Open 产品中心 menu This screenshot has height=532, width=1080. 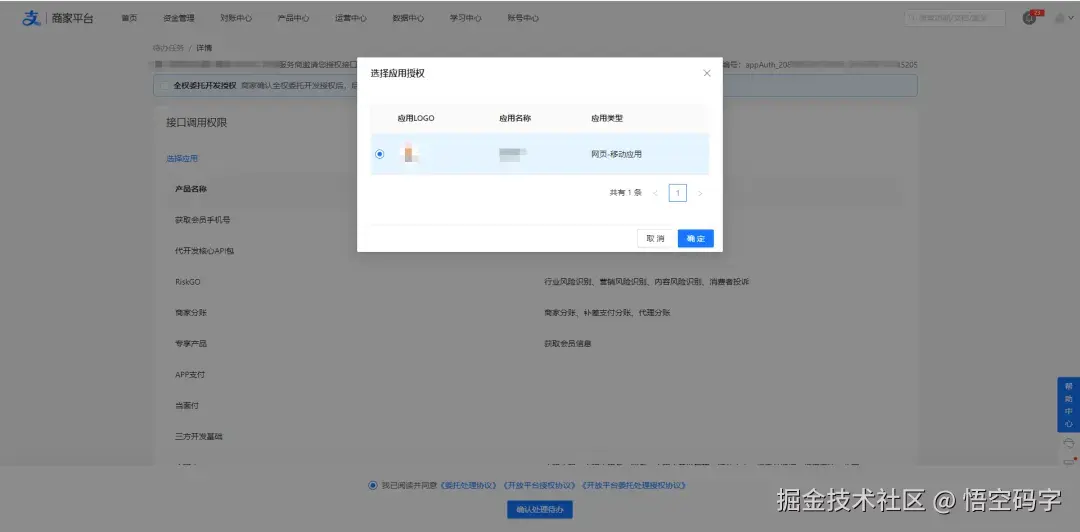(x=293, y=19)
